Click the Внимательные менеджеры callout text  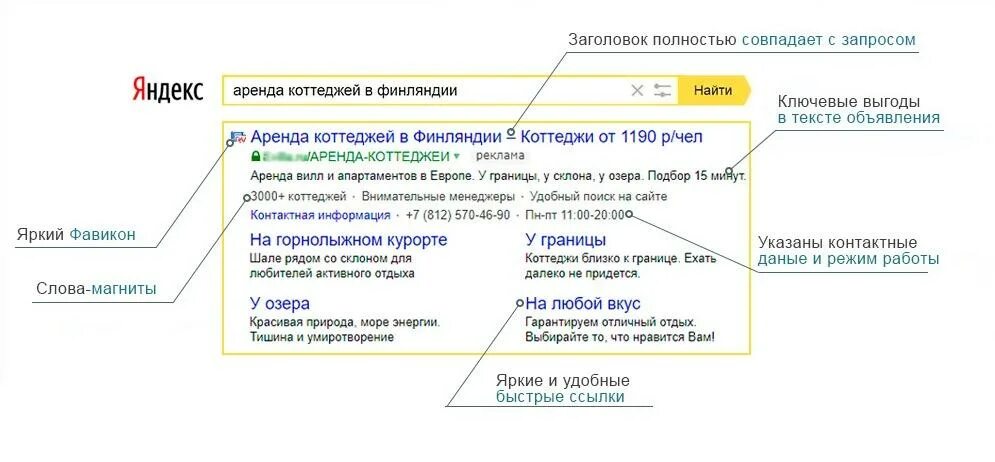click(438, 197)
